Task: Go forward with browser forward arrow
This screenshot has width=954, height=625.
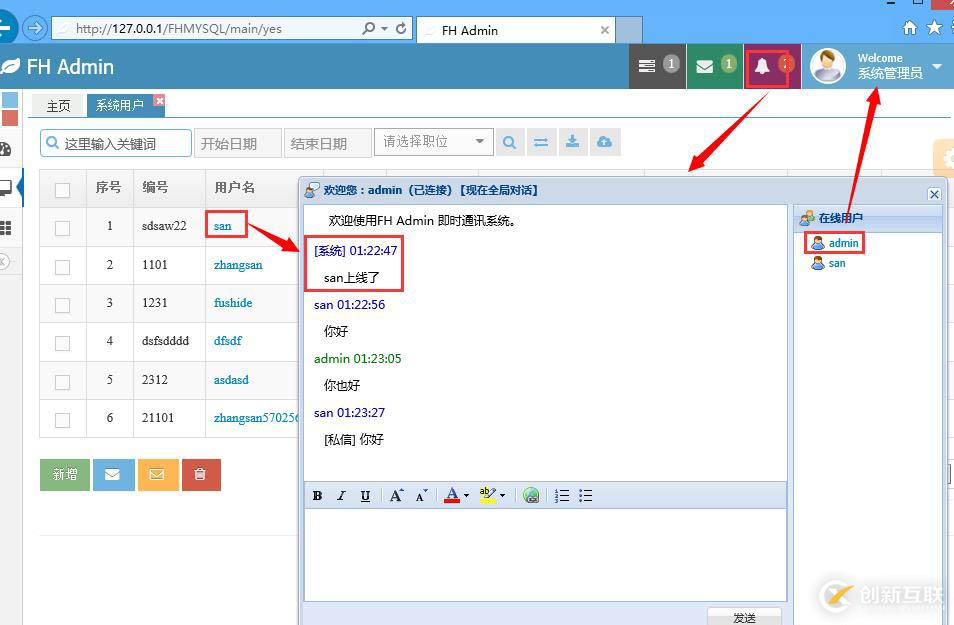Action: (35, 28)
